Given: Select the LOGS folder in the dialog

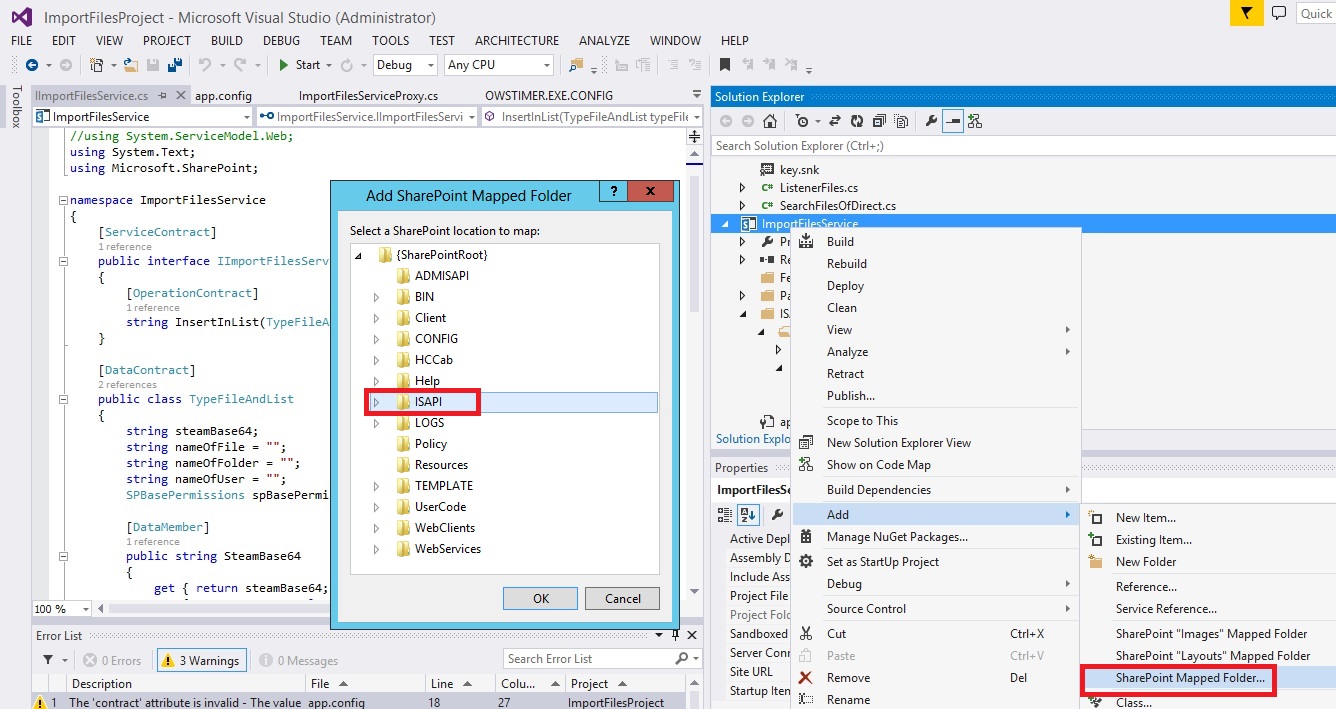Looking at the screenshot, I should 430,423.
